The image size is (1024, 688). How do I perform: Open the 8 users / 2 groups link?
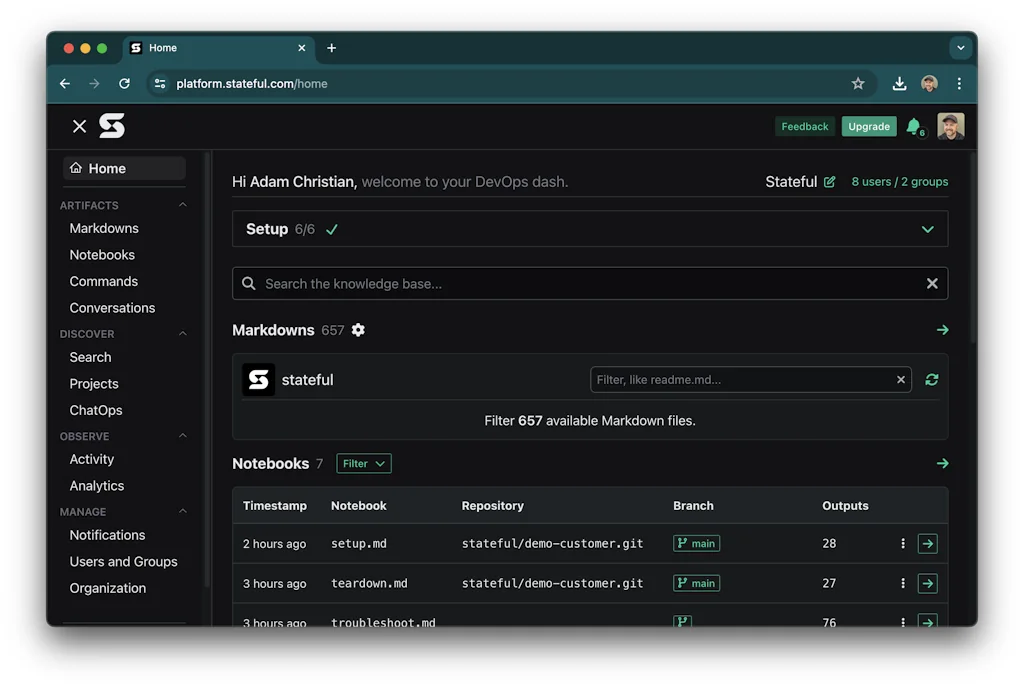tap(895, 181)
